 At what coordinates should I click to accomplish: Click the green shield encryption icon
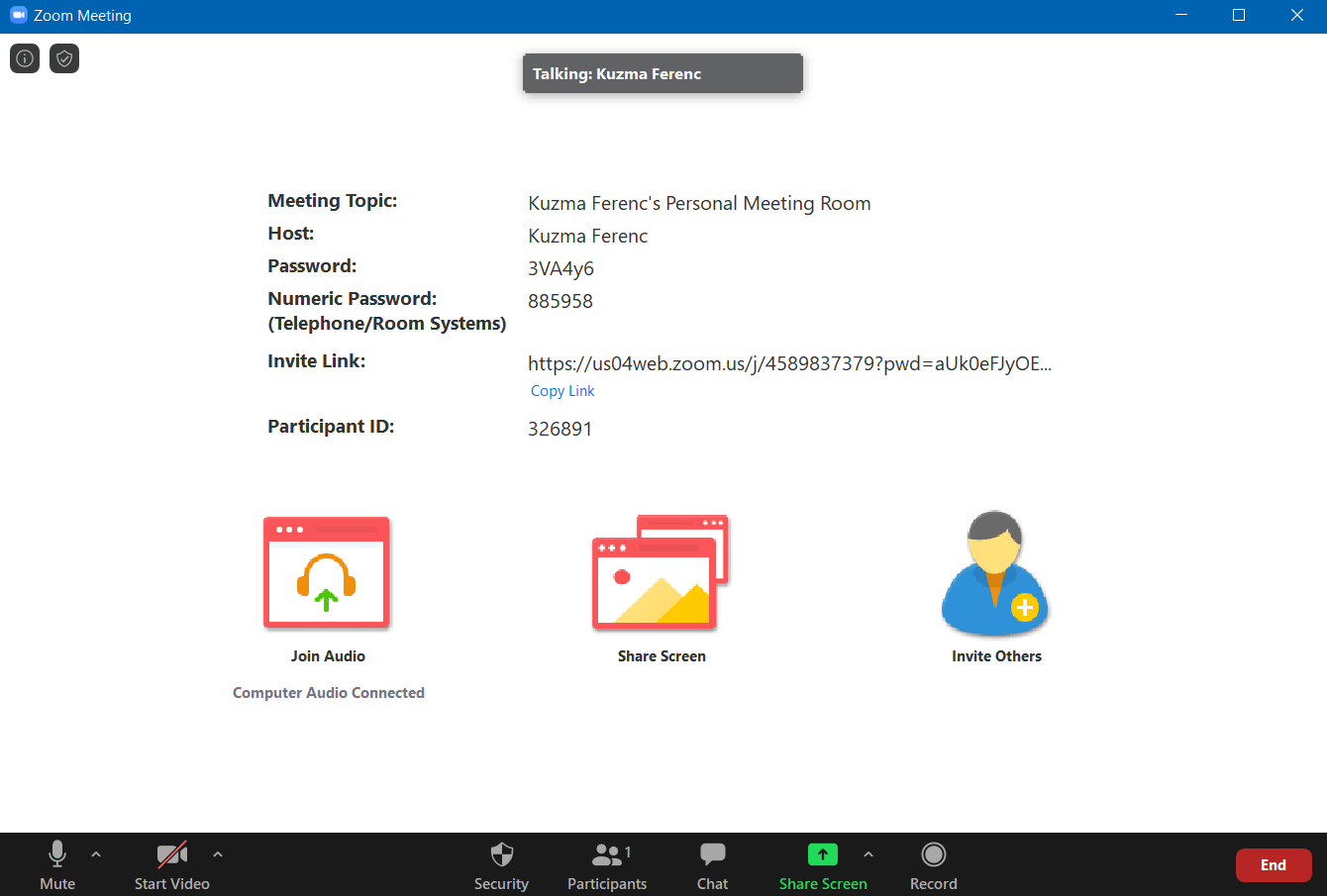[64, 58]
